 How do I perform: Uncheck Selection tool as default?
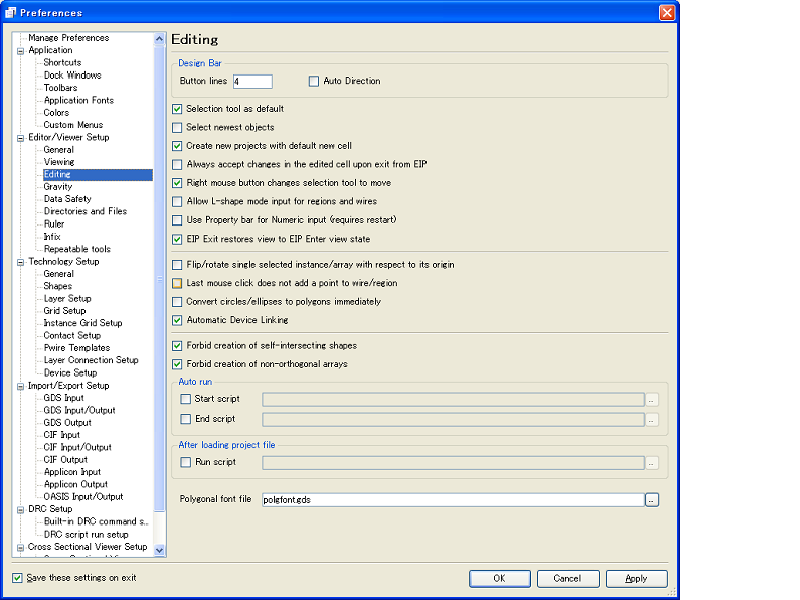pos(178,109)
